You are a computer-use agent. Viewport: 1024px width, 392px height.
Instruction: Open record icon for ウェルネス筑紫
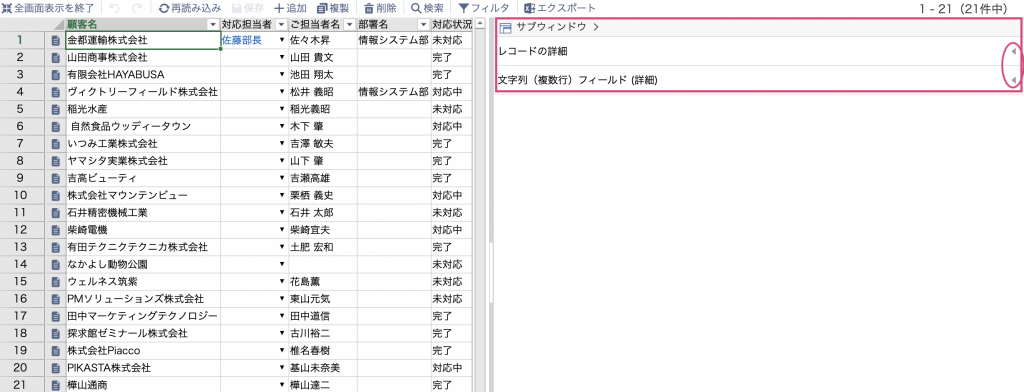(x=56, y=282)
